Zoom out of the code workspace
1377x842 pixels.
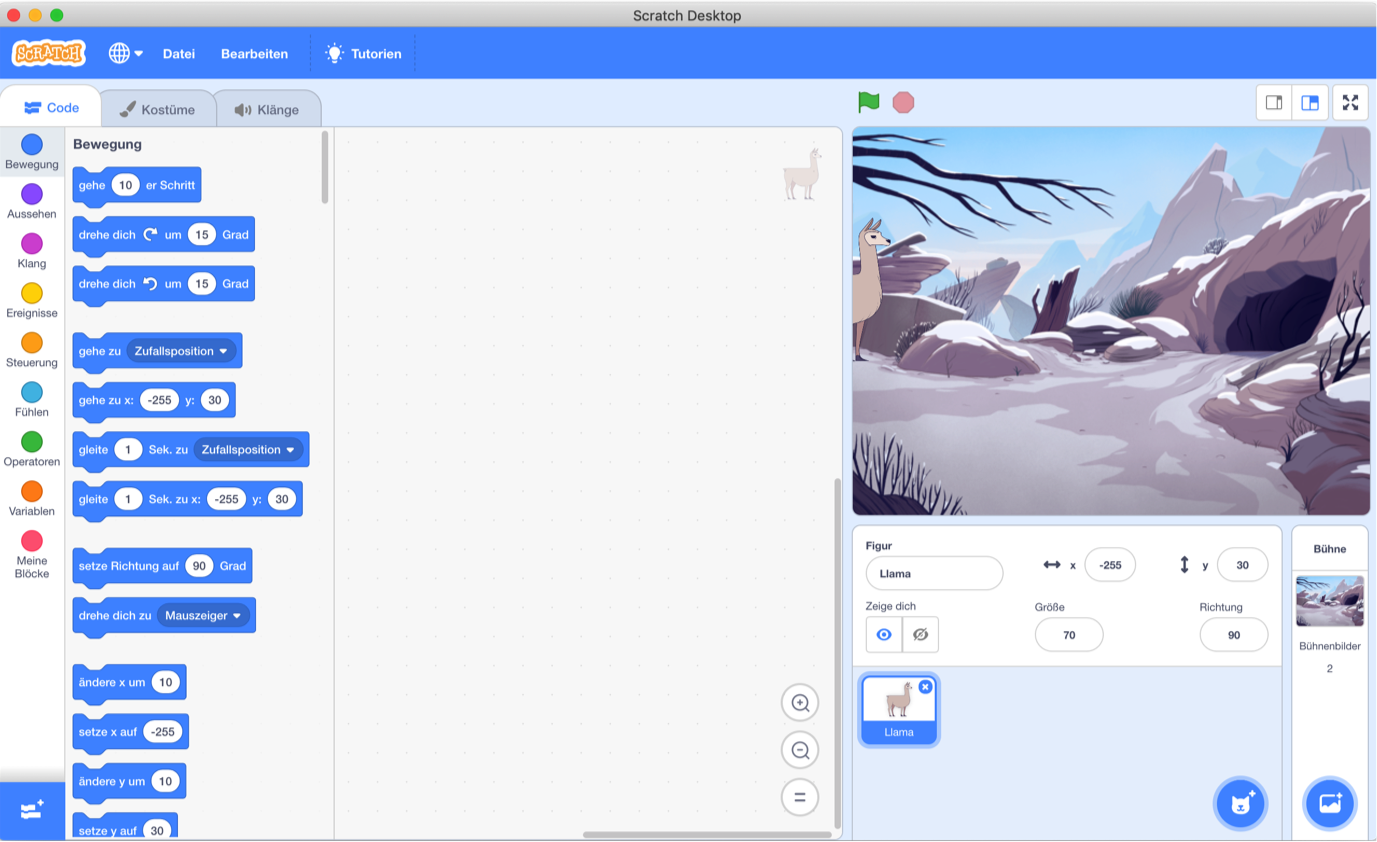[799, 750]
